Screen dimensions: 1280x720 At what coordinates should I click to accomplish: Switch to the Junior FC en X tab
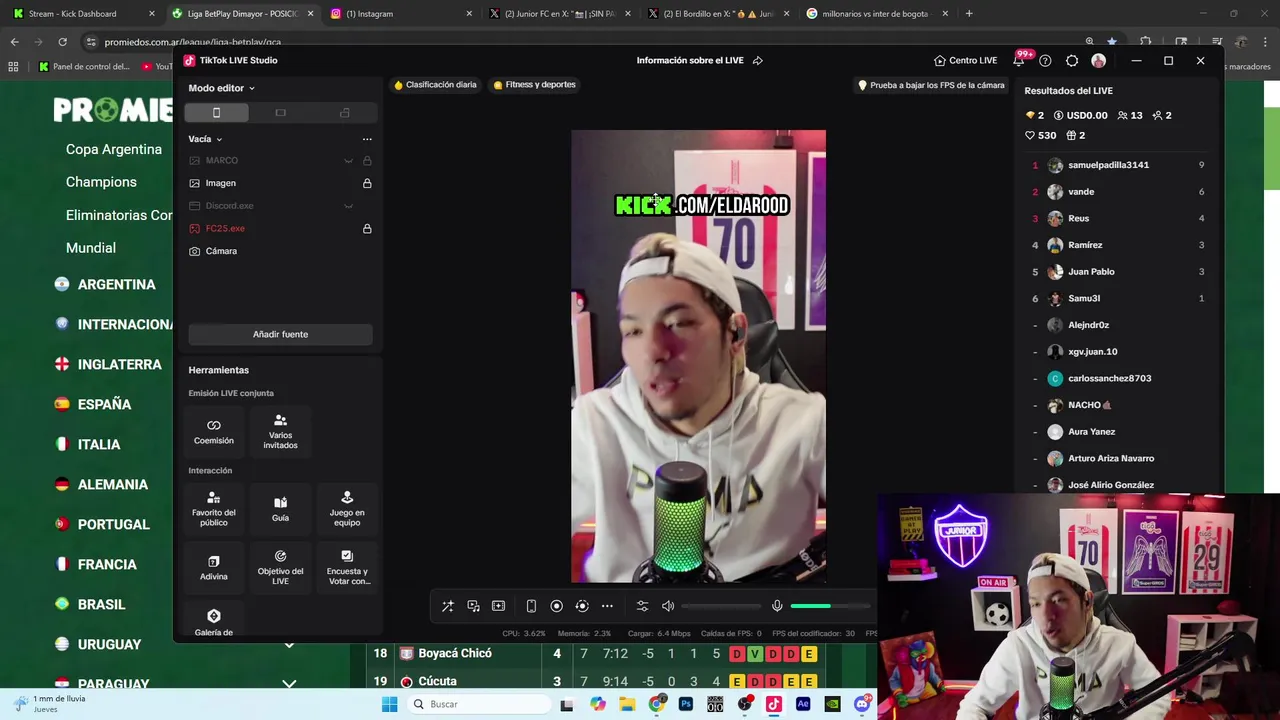tap(560, 14)
